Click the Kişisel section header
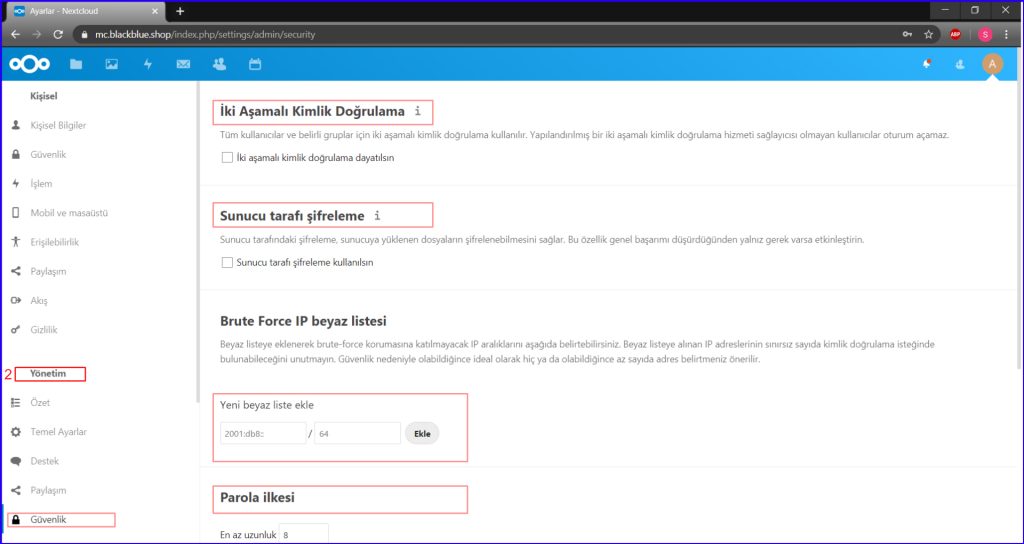 pos(44,96)
